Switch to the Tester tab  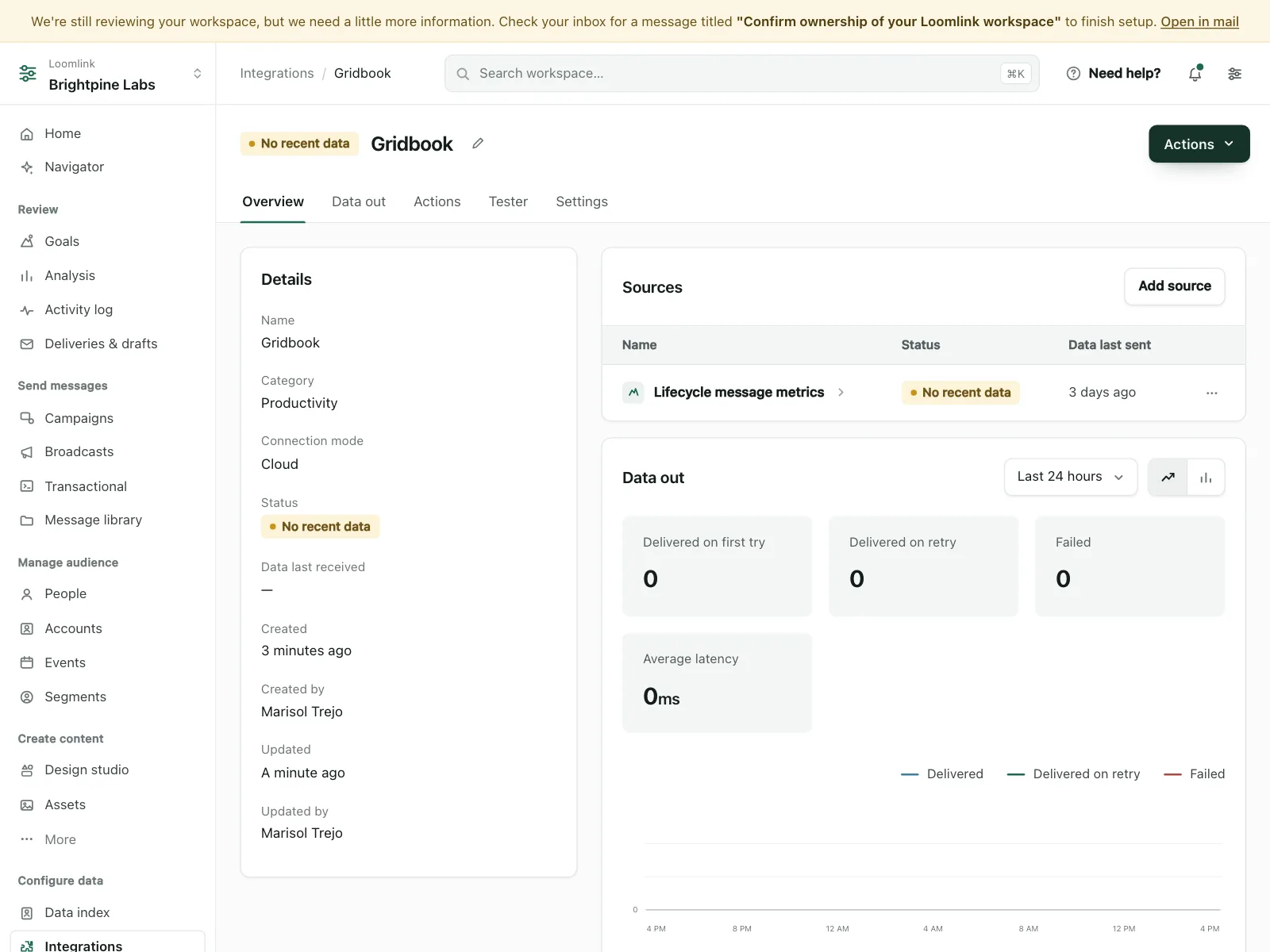point(508,202)
